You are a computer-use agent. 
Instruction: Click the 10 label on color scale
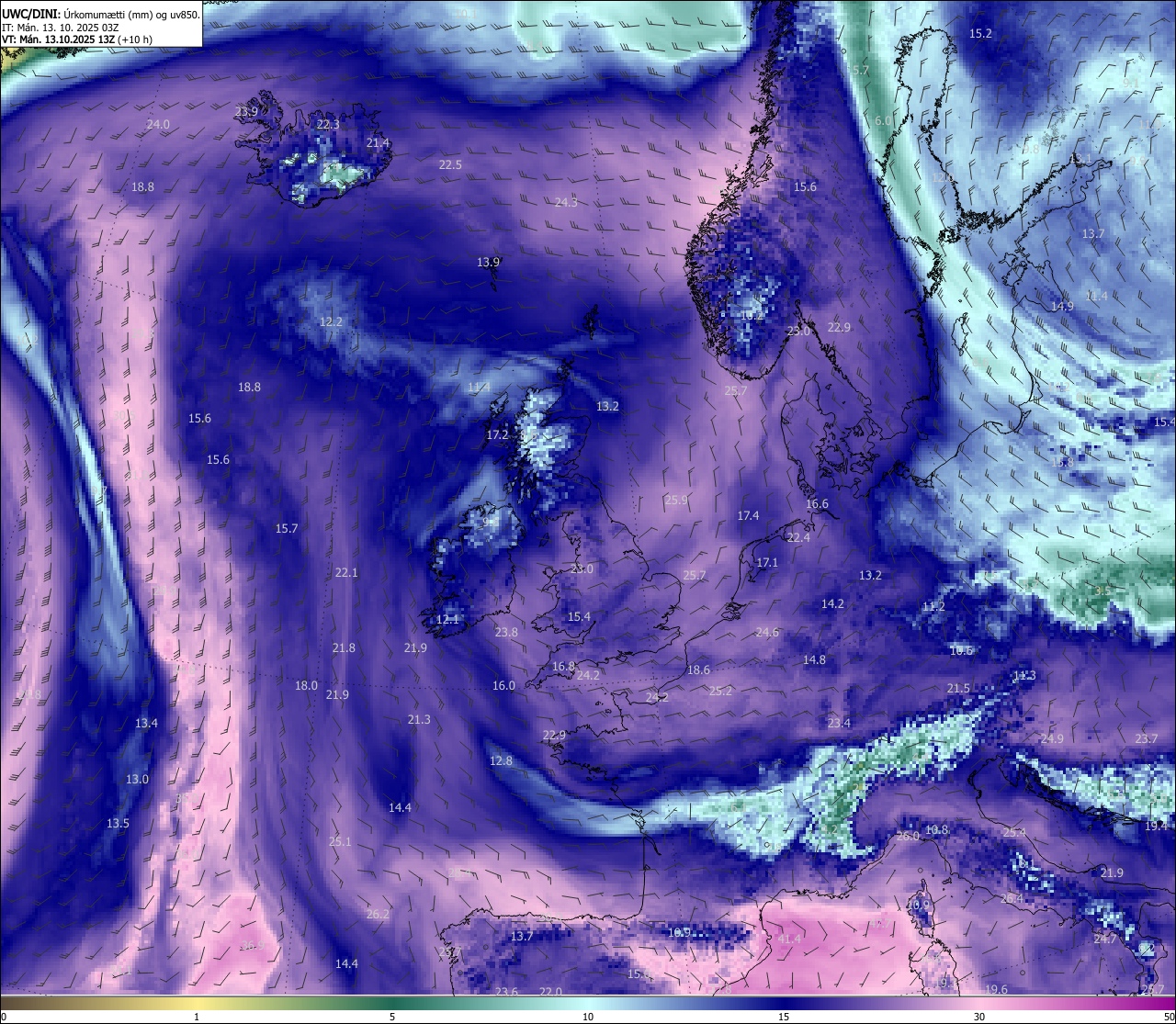coord(588,1017)
